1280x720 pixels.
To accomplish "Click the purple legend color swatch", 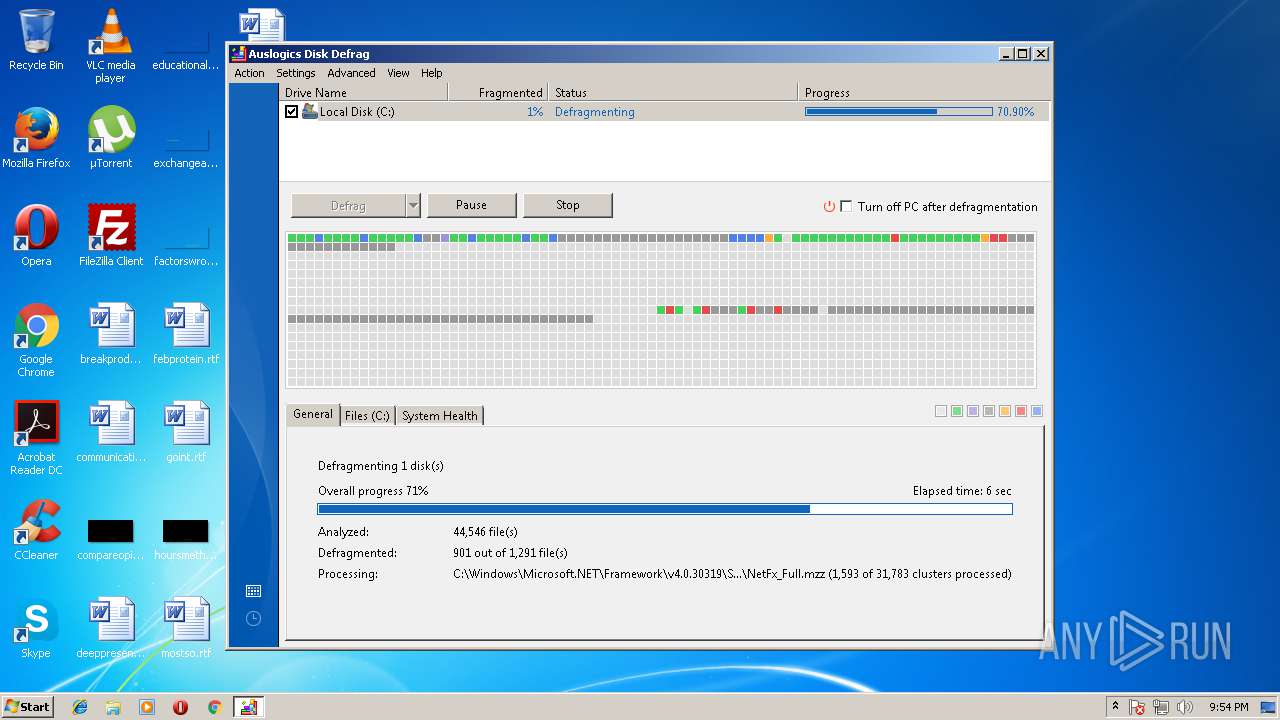I will [x=973, y=411].
